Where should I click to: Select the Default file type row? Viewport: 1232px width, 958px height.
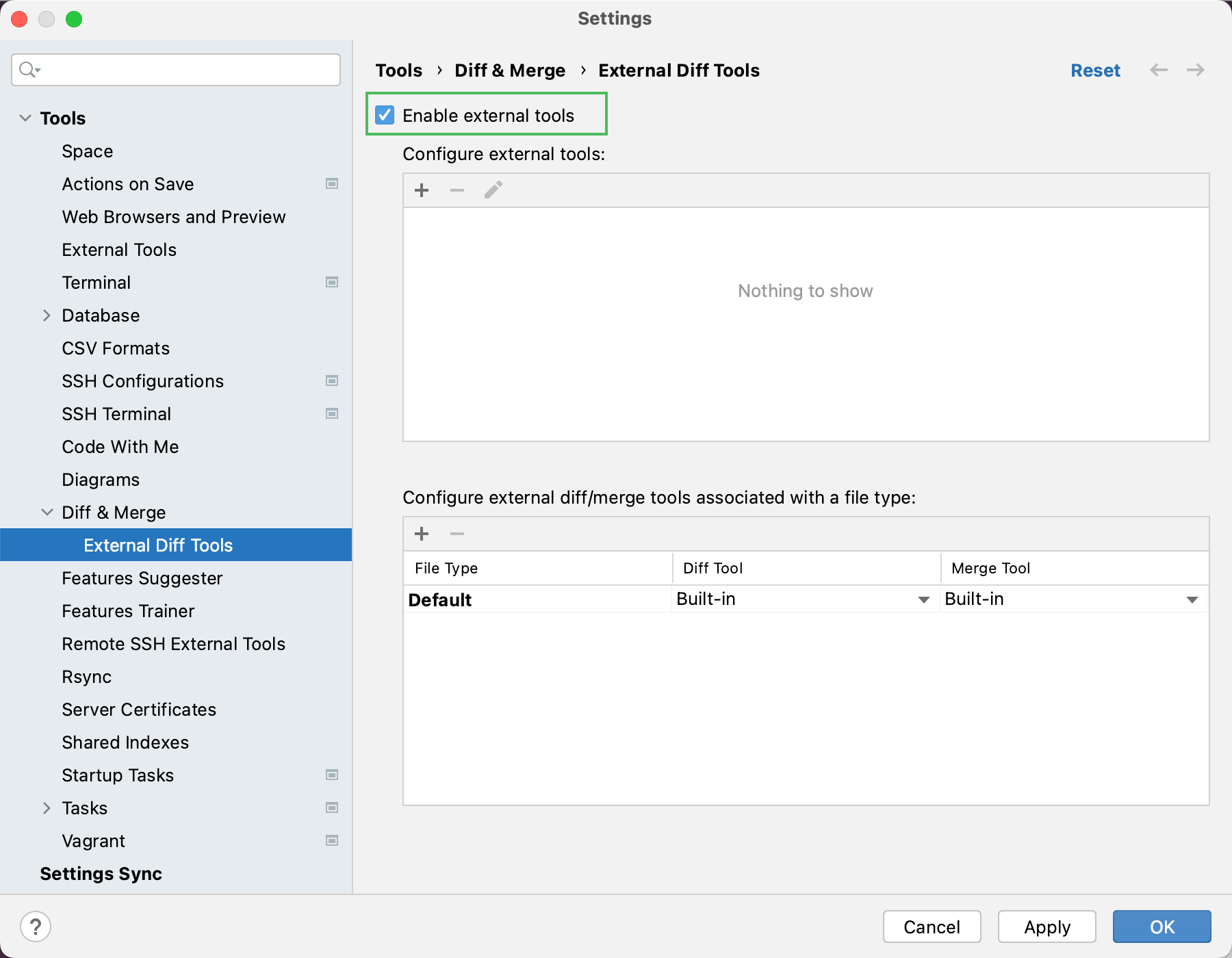440,599
